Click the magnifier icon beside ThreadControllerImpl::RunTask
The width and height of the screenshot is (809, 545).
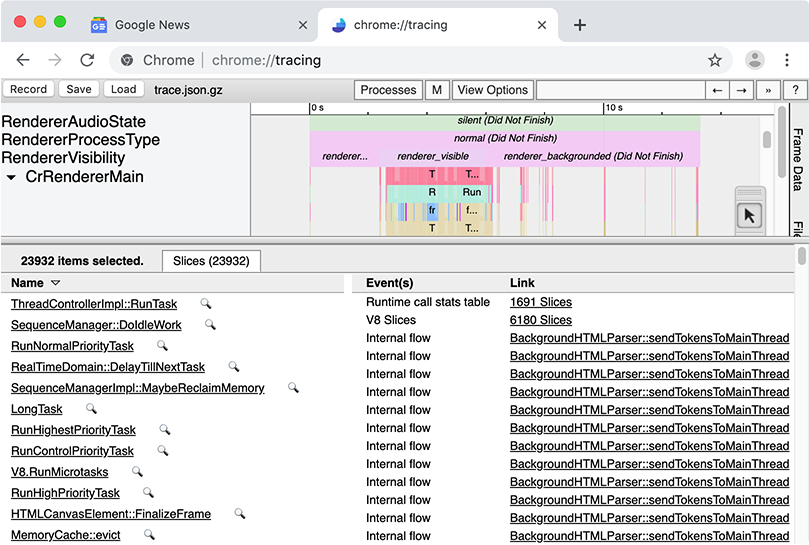point(205,303)
